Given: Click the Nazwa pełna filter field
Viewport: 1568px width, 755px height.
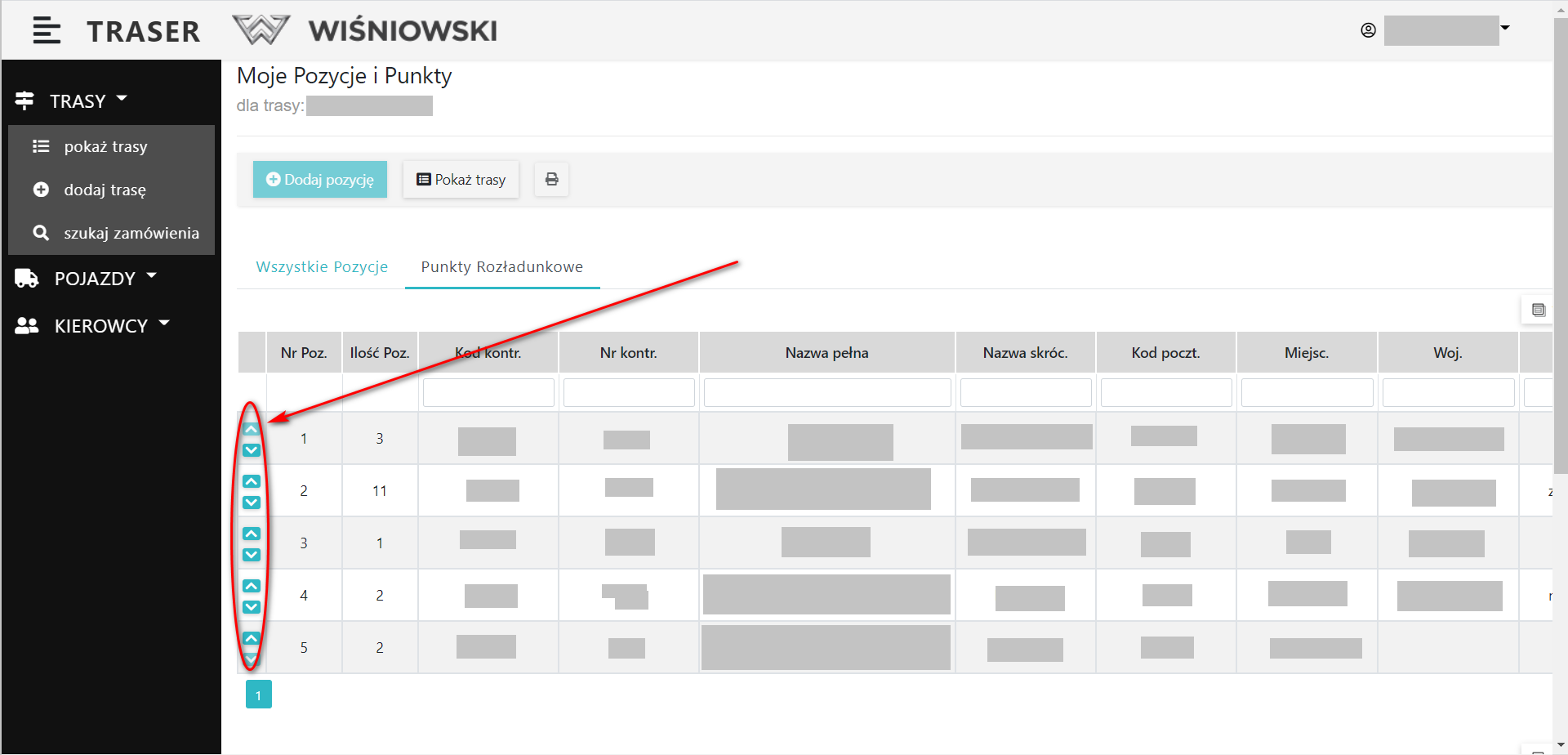Looking at the screenshot, I should click(826, 392).
